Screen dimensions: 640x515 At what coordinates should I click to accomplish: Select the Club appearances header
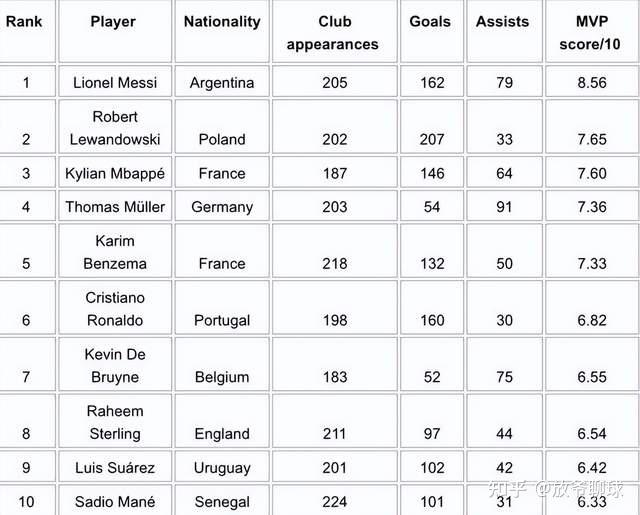coord(334,32)
